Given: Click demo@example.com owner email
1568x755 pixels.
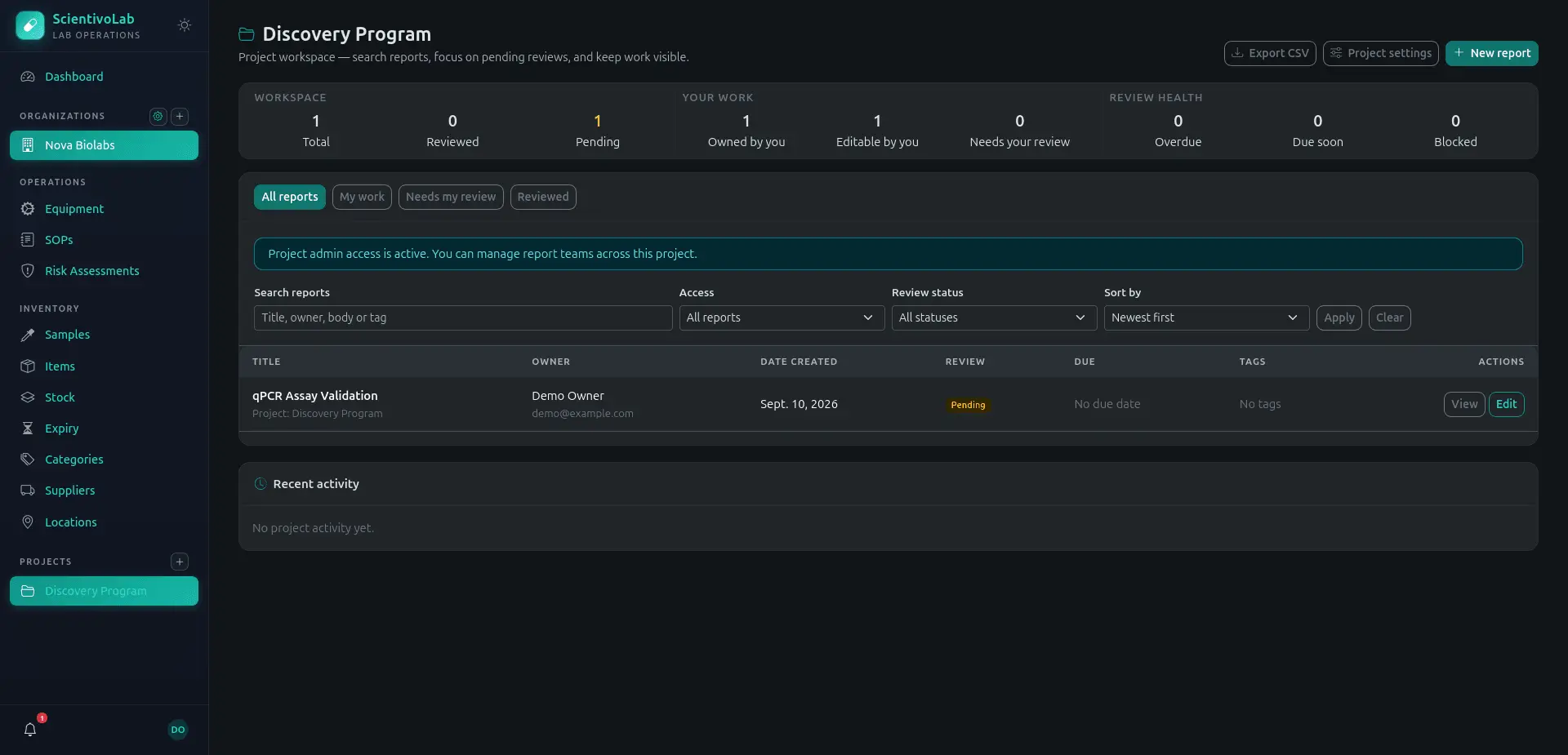Looking at the screenshot, I should pyautogui.click(x=582, y=414).
